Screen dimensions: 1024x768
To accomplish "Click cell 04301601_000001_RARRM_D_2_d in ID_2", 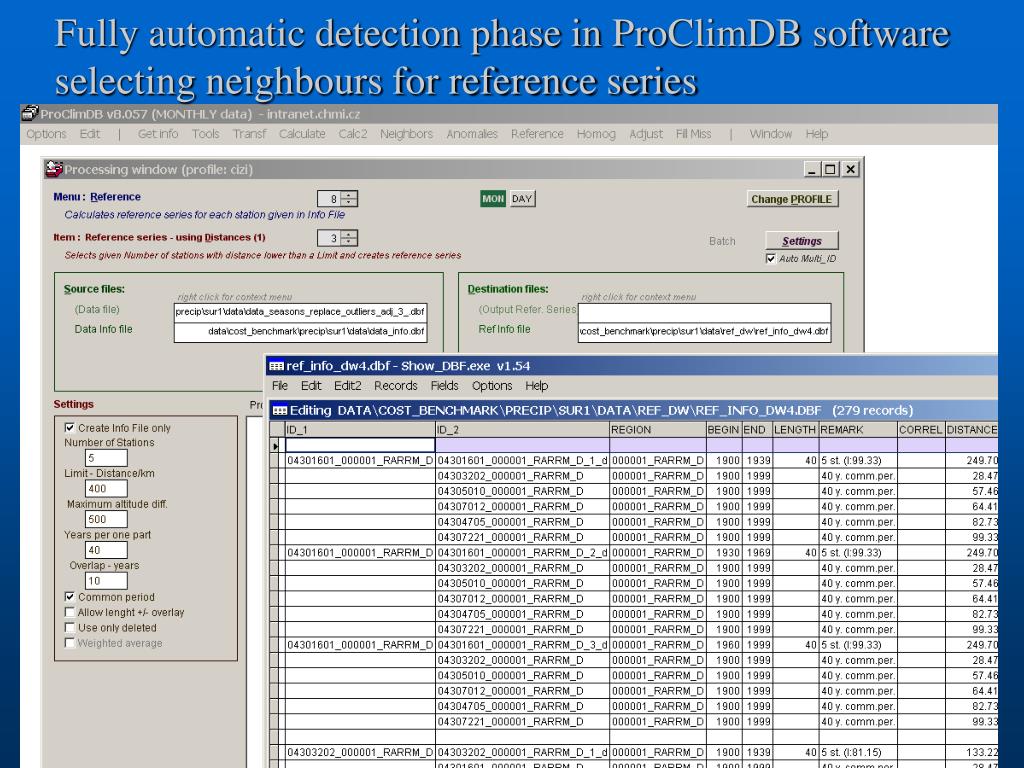I will click(522, 552).
